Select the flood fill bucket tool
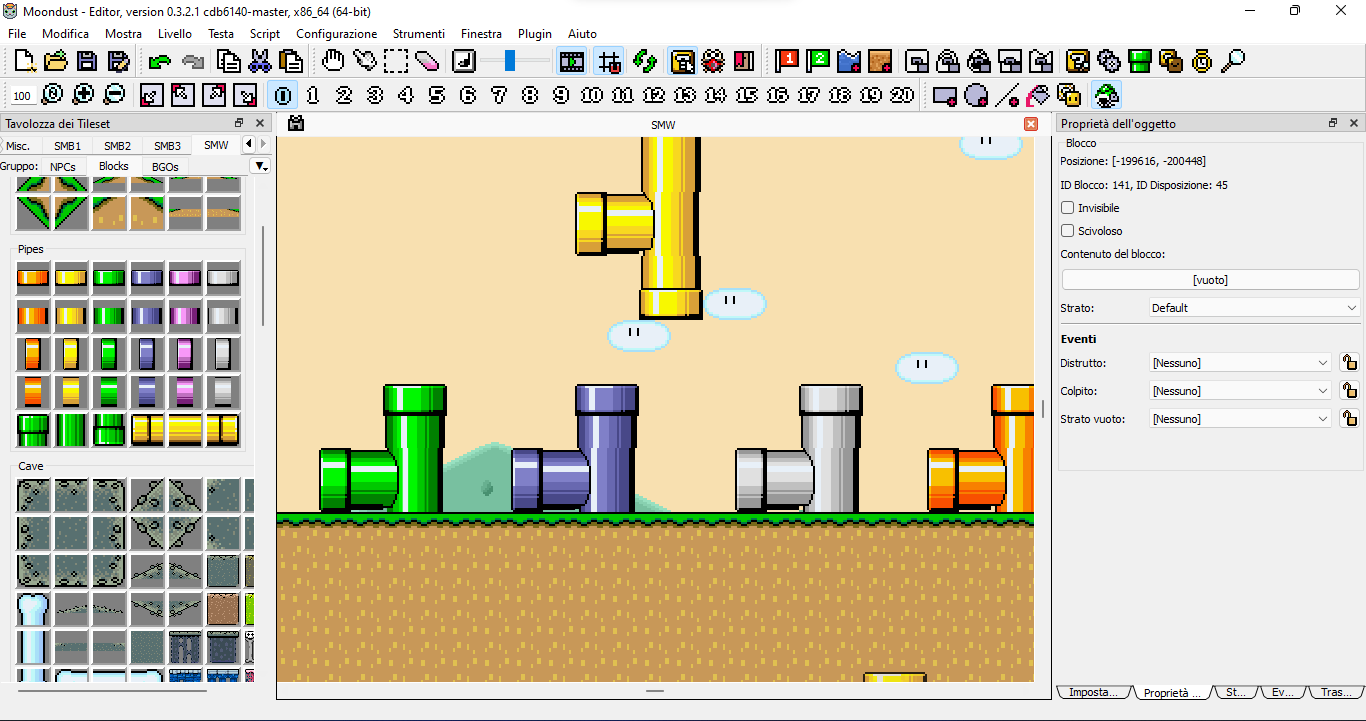The height and width of the screenshot is (721, 1366). click(1038, 95)
